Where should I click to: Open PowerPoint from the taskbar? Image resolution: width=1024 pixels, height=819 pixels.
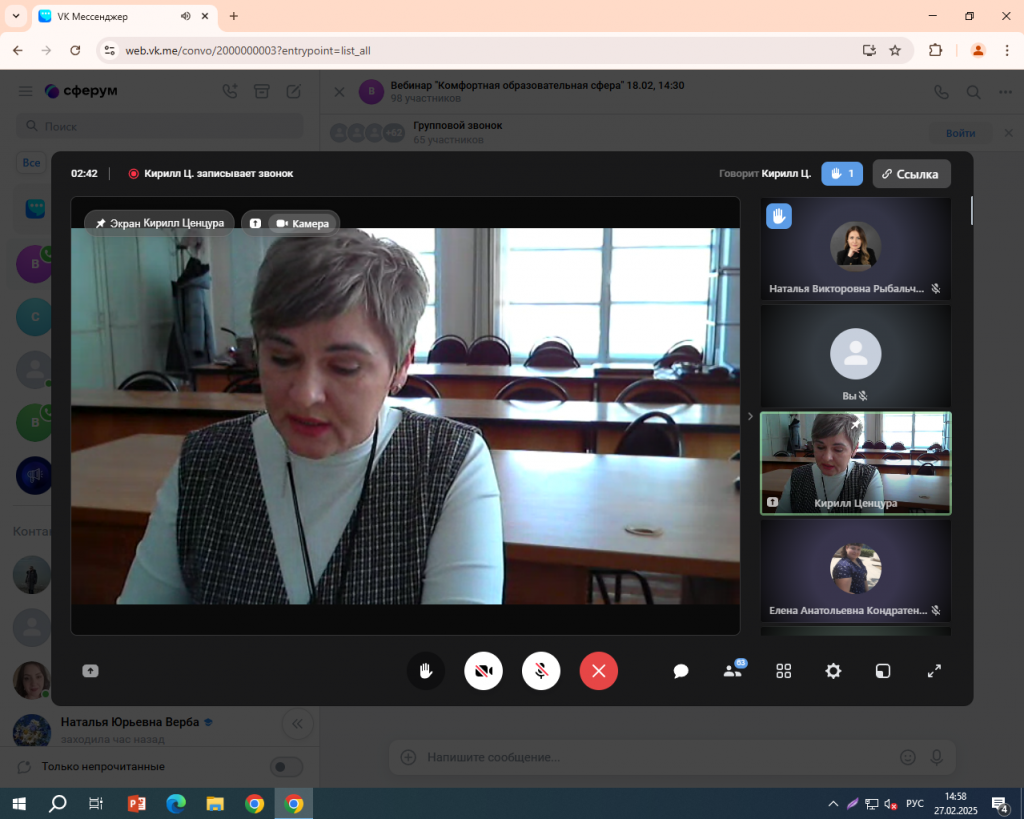coord(137,803)
